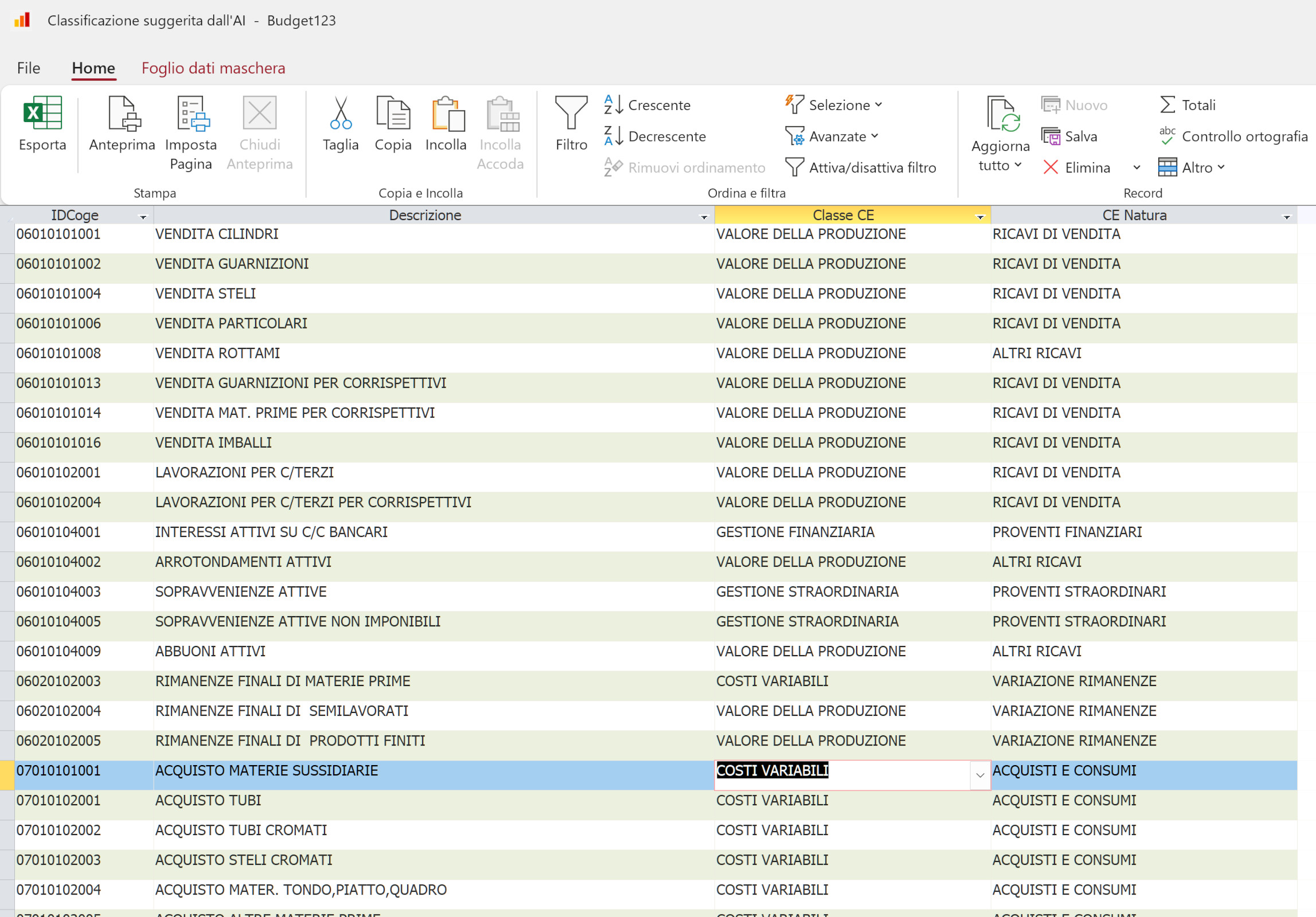Open Avanzate filter dropdown
The image size is (1316, 917).
[x=831, y=136]
